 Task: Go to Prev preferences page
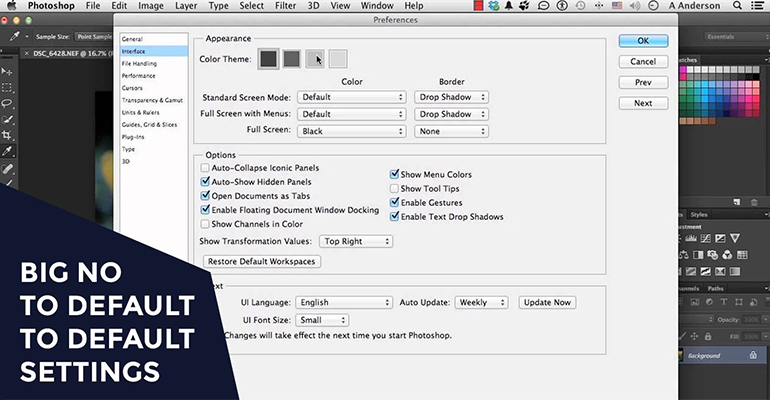point(643,82)
